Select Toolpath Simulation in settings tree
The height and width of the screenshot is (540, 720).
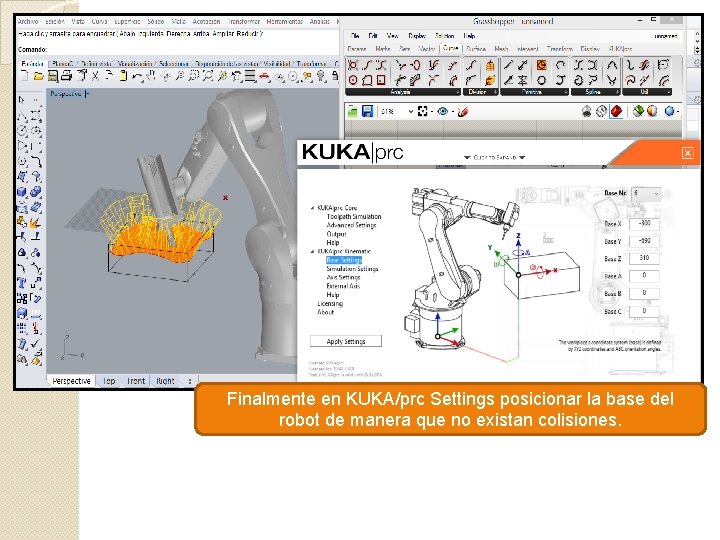click(x=354, y=216)
